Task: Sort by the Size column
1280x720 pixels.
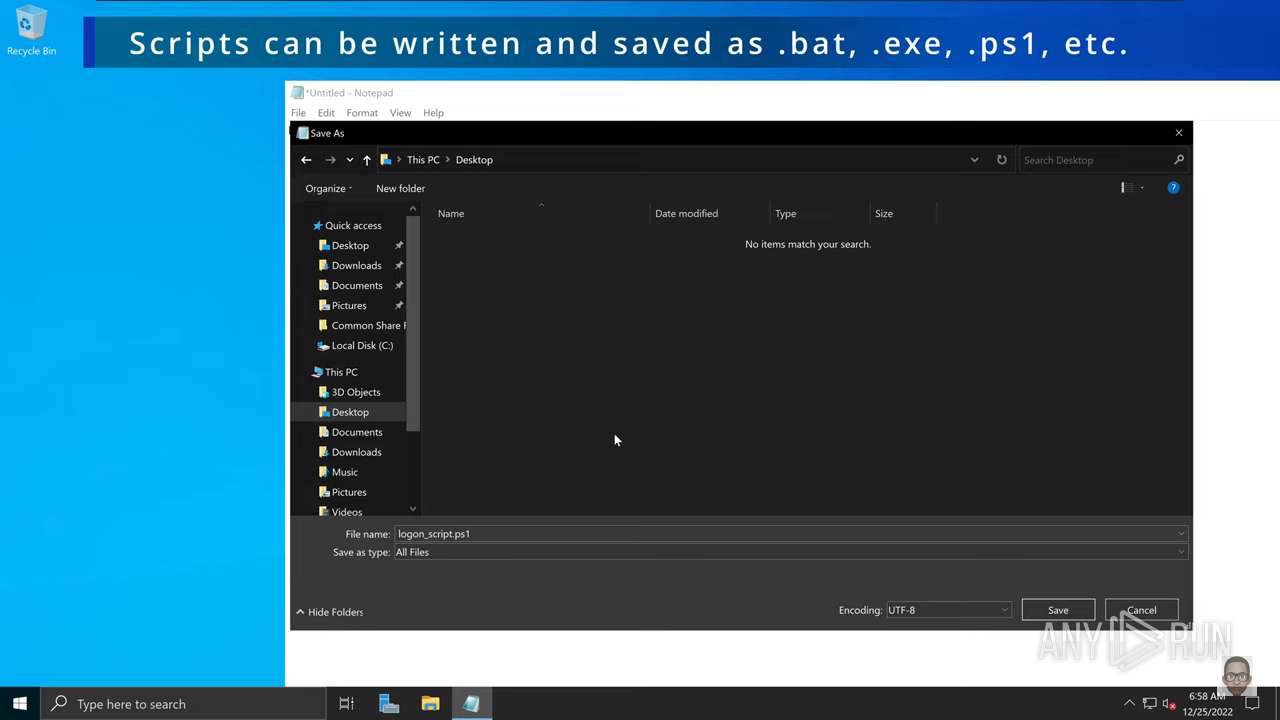Action: tap(884, 213)
